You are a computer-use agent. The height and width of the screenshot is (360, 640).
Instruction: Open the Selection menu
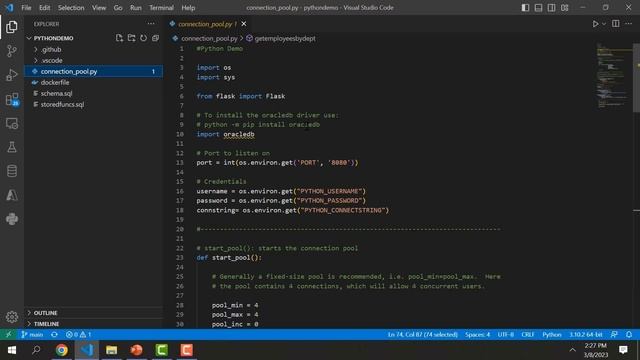coord(71,8)
